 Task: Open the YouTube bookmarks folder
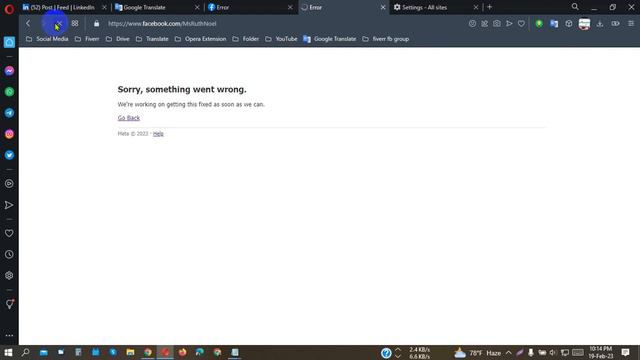(x=281, y=39)
